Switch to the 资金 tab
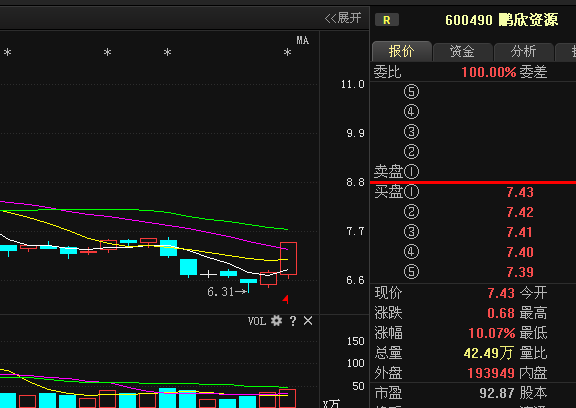 coord(462,51)
